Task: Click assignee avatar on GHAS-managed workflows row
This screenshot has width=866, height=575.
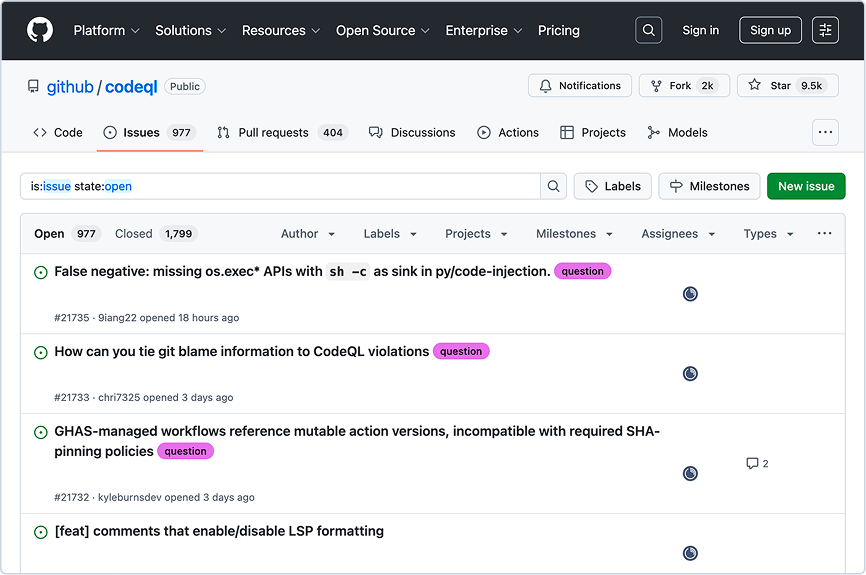Action: [690, 473]
